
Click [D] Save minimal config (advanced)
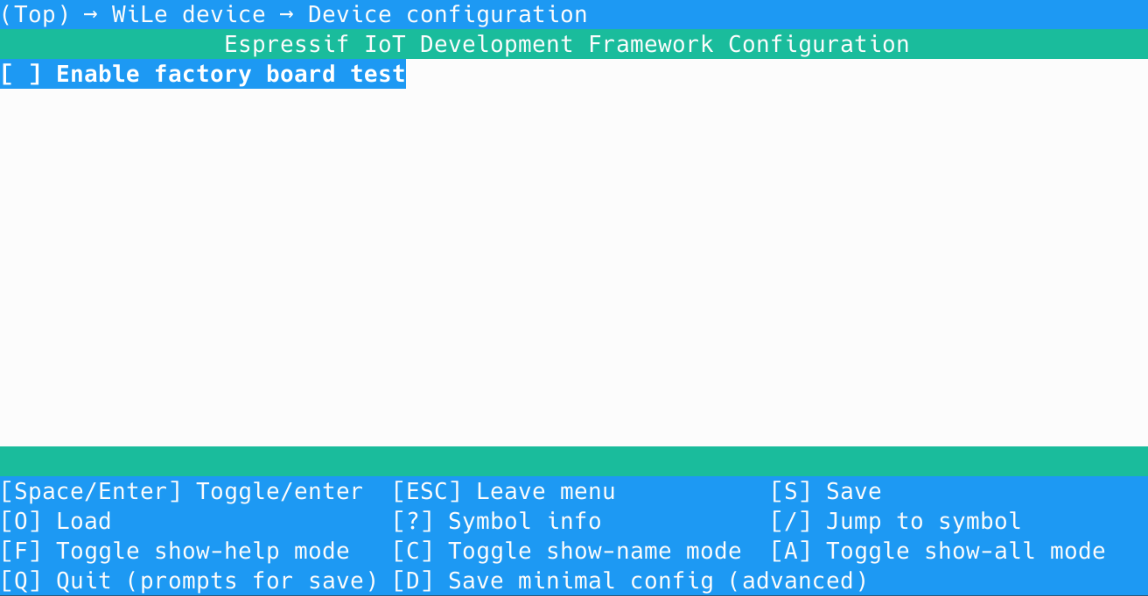(x=629, y=581)
